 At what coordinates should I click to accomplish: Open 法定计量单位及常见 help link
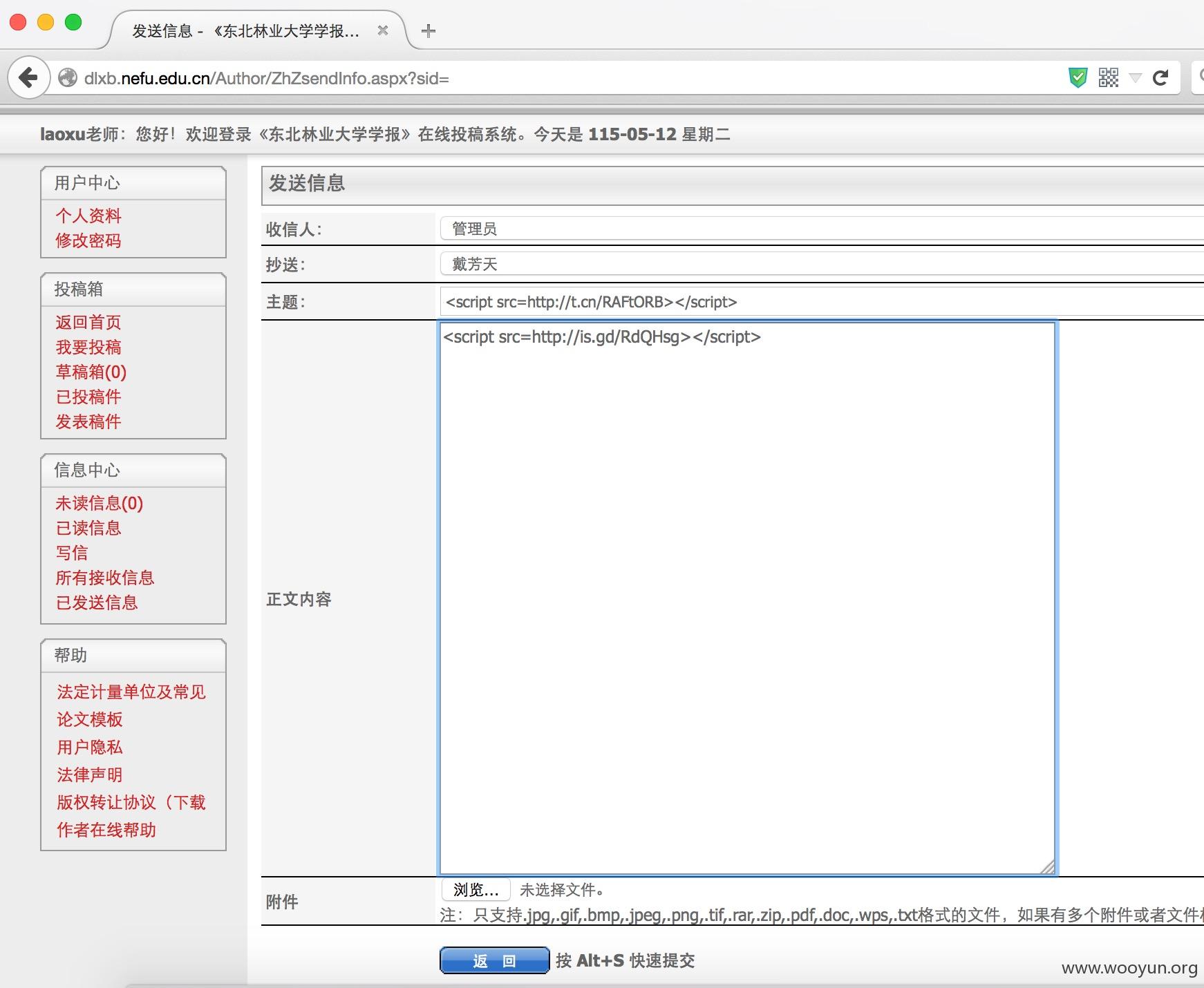[x=131, y=692]
